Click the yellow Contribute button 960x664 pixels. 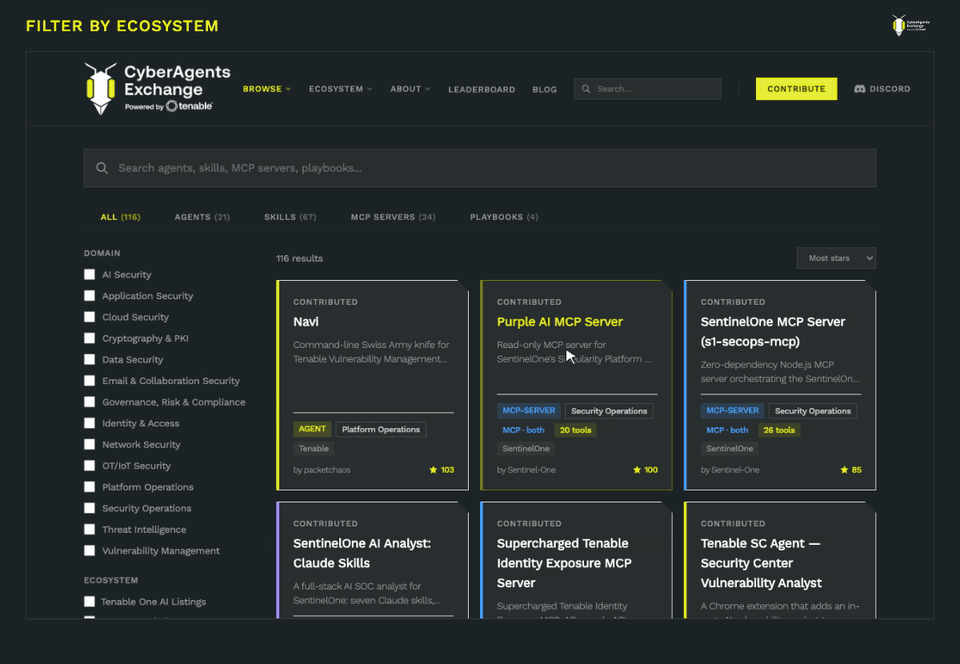click(796, 89)
